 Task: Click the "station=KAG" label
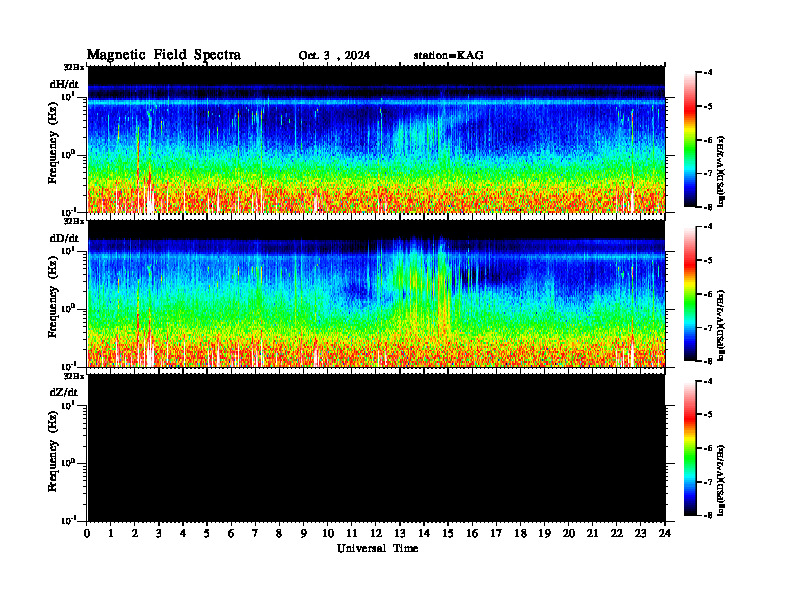pyautogui.click(x=448, y=56)
